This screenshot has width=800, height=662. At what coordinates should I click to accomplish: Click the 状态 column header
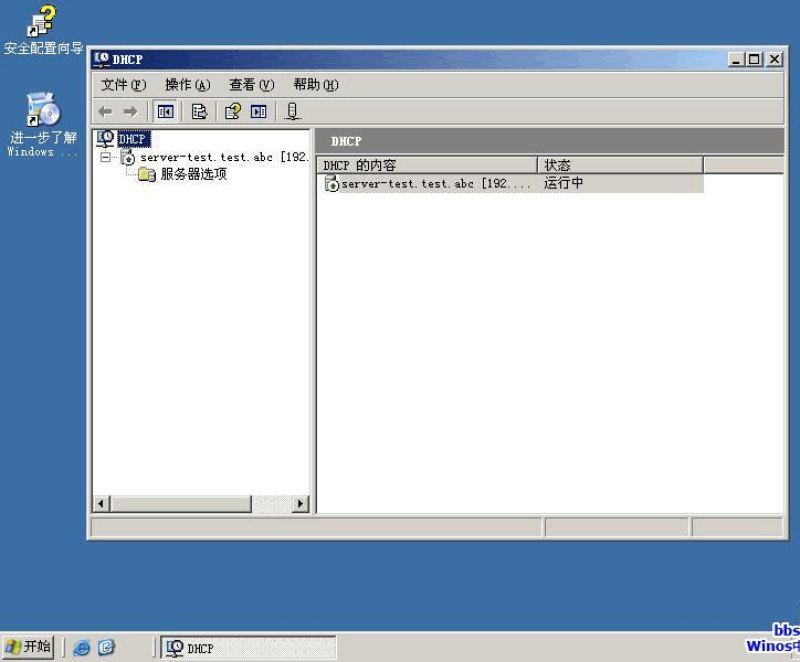pos(620,165)
